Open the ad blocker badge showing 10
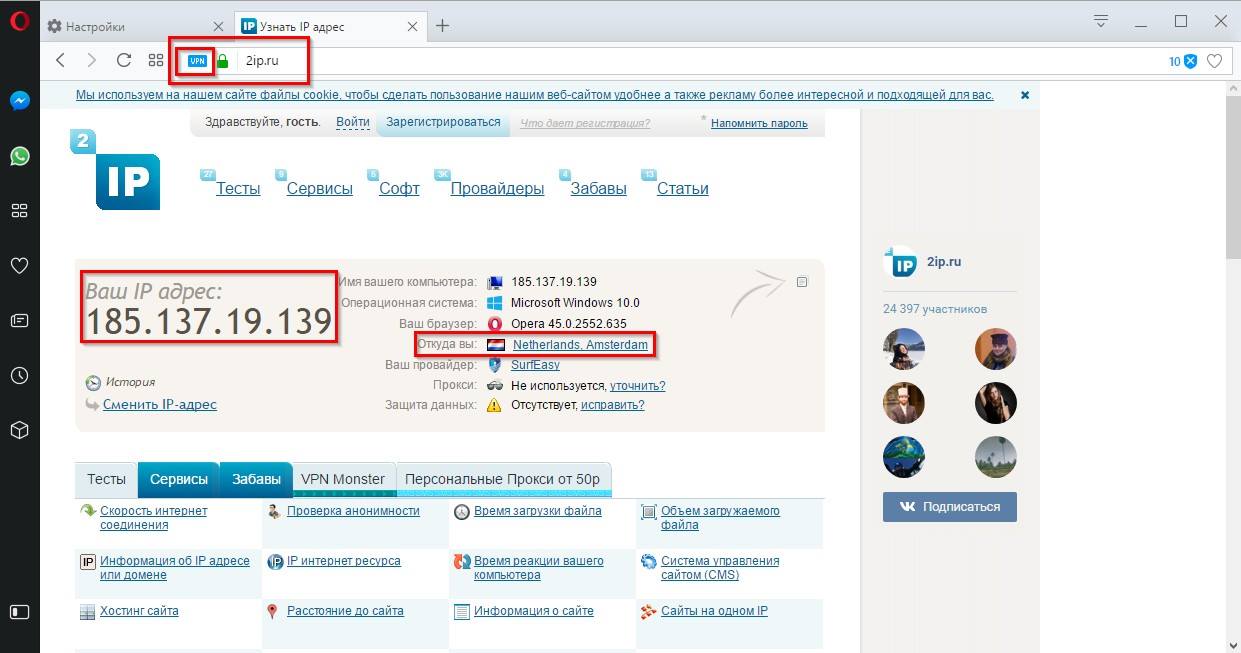1241x653 pixels. 1183,61
